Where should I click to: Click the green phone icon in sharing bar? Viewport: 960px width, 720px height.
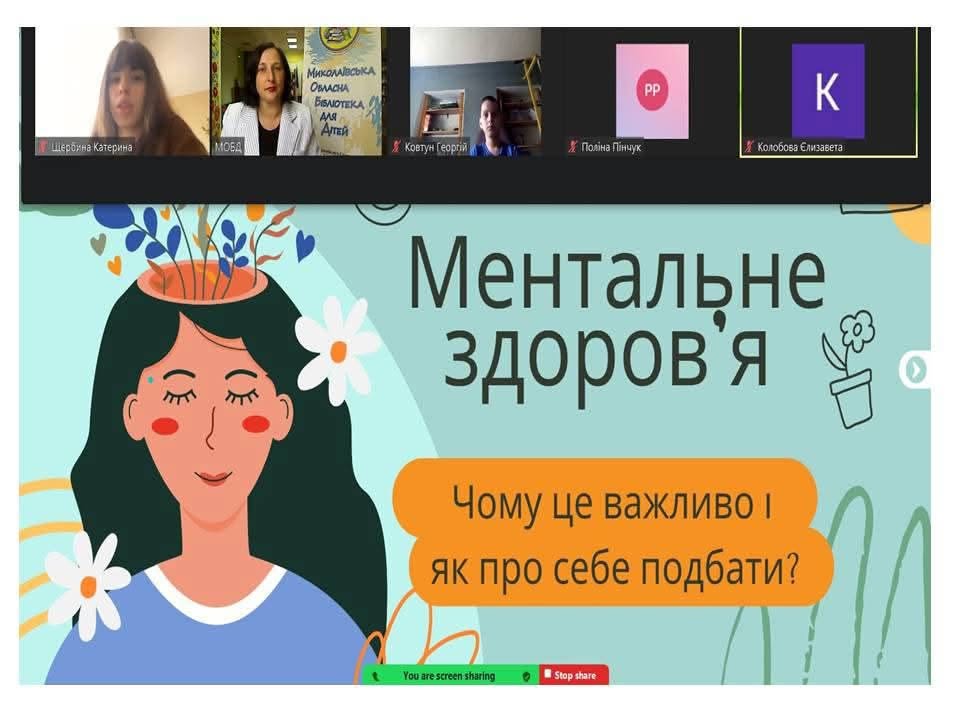click(376, 677)
